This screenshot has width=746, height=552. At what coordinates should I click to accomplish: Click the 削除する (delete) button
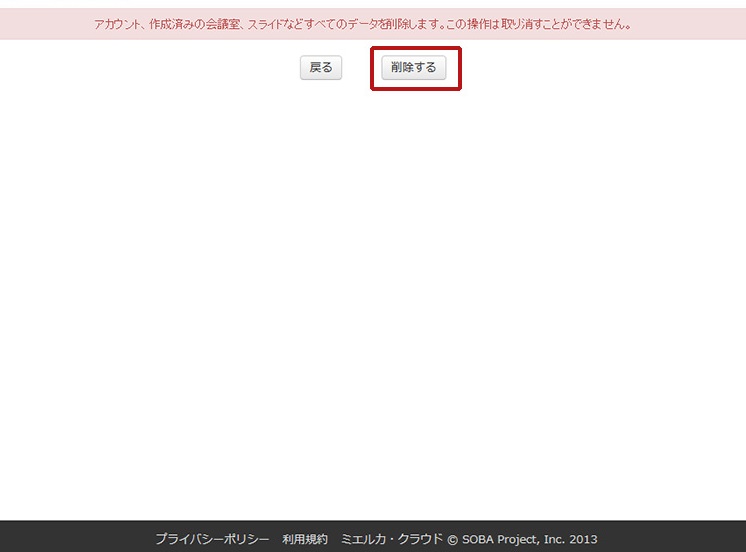point(413,68)
